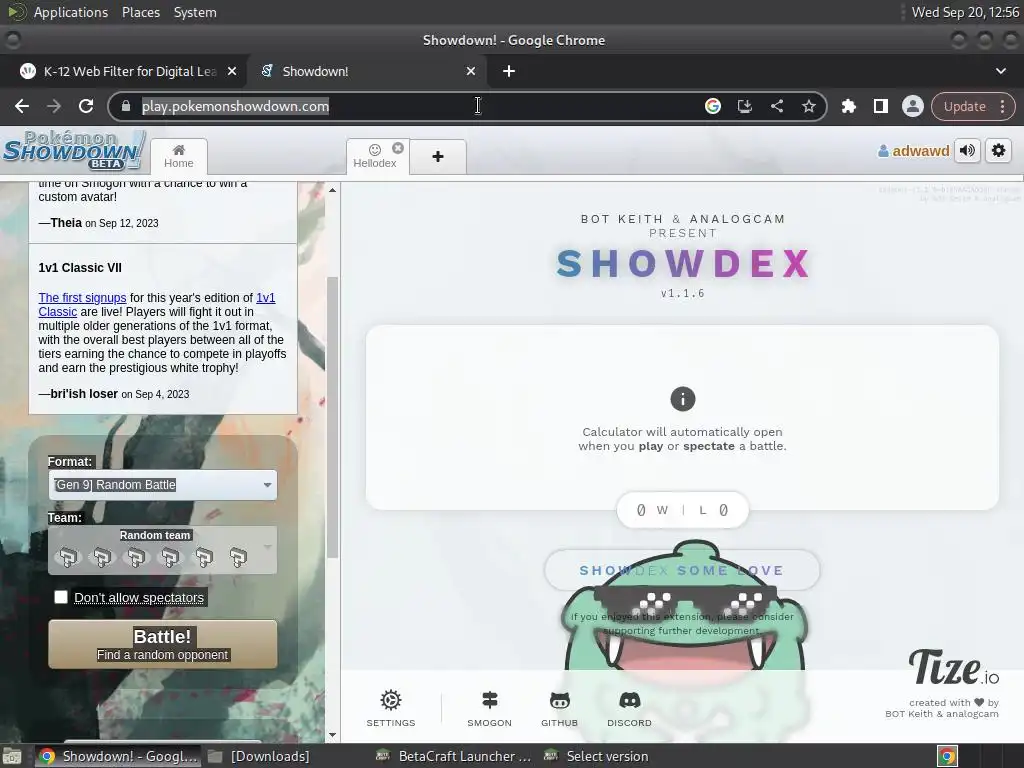The height and width of the screenshot is (768, 1024).
Task: Click the install app icon in address bar
Action: click(x=744, y=106)
